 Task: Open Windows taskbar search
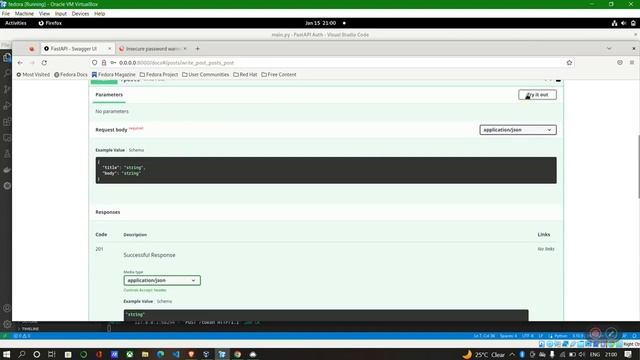[22, 354]
